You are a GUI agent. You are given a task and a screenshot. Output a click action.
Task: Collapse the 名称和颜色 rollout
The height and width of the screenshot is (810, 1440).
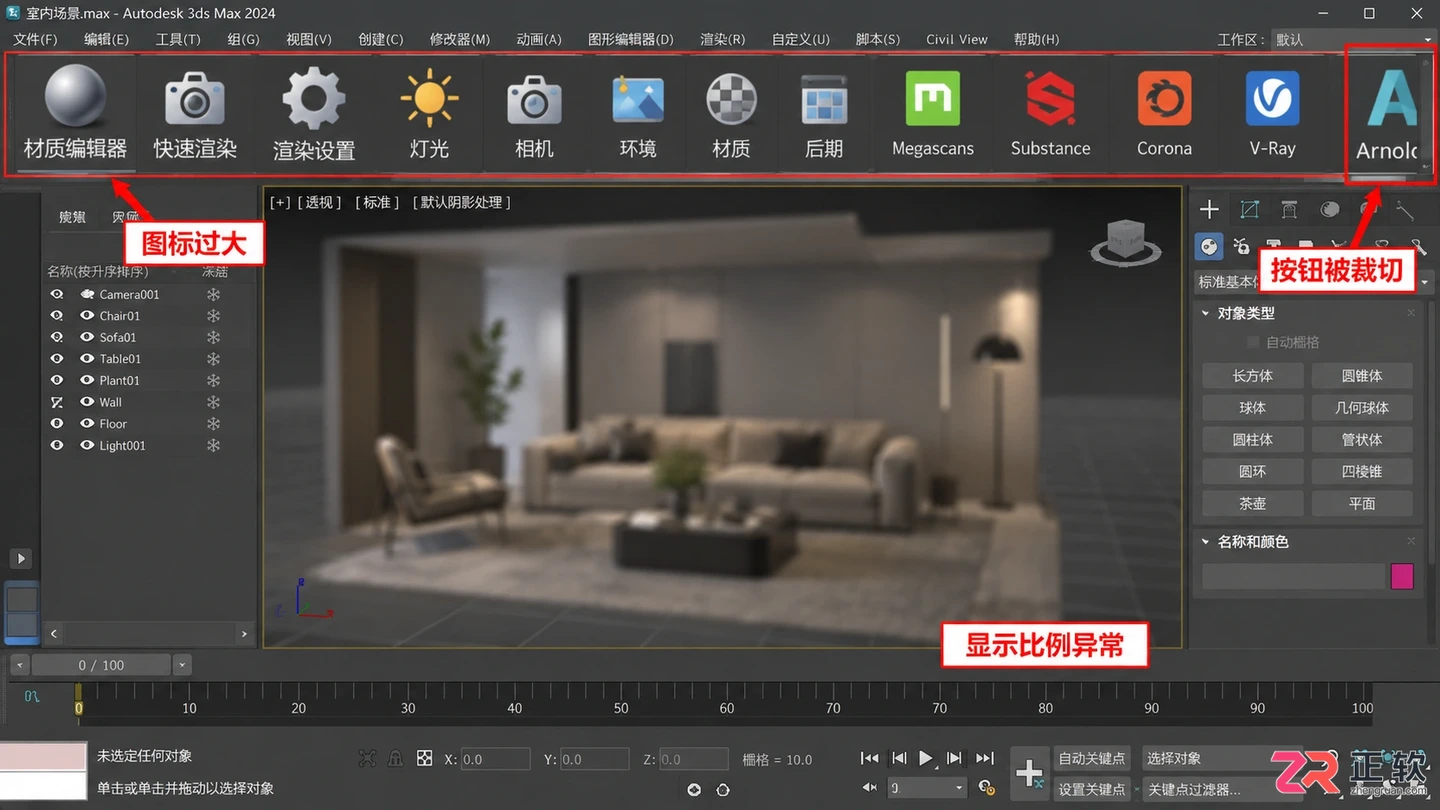(x=1205, y=541)
